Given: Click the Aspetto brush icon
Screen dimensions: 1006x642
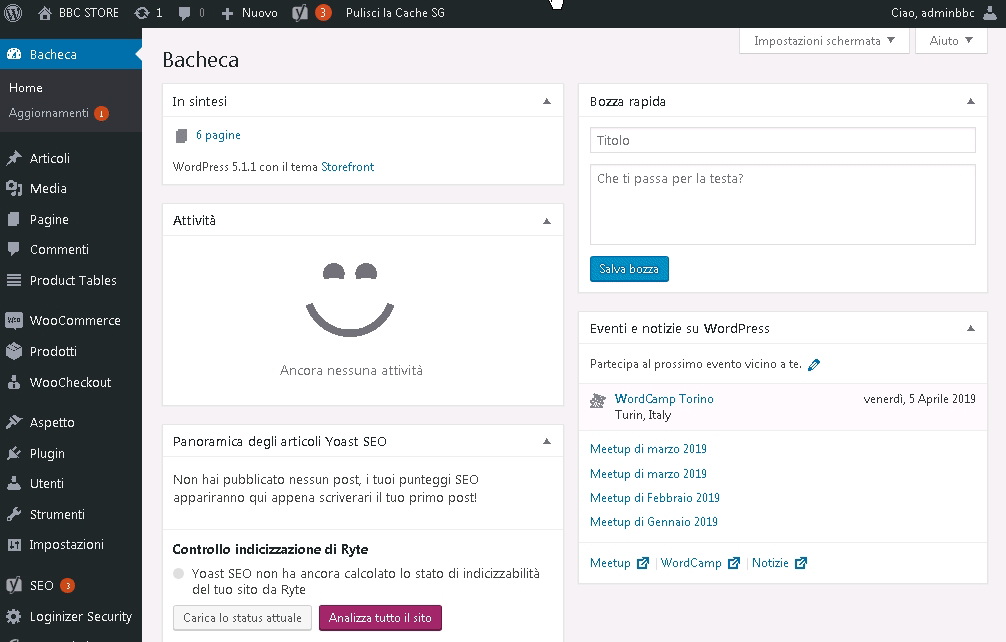Looking at the screenshot, I should [14, 422].
